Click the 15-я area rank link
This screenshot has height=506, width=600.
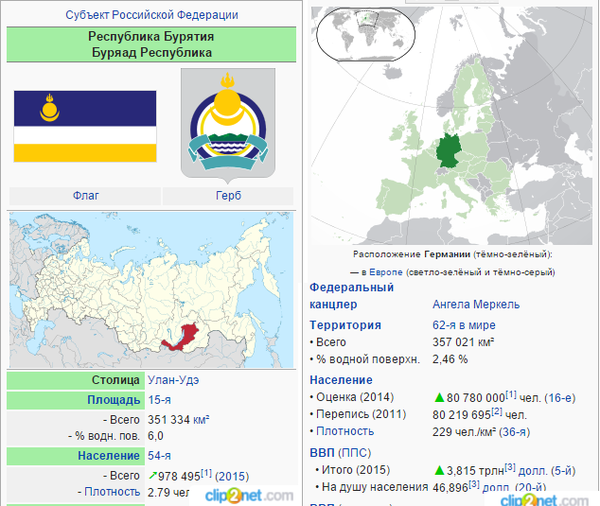tap(159, 400)
